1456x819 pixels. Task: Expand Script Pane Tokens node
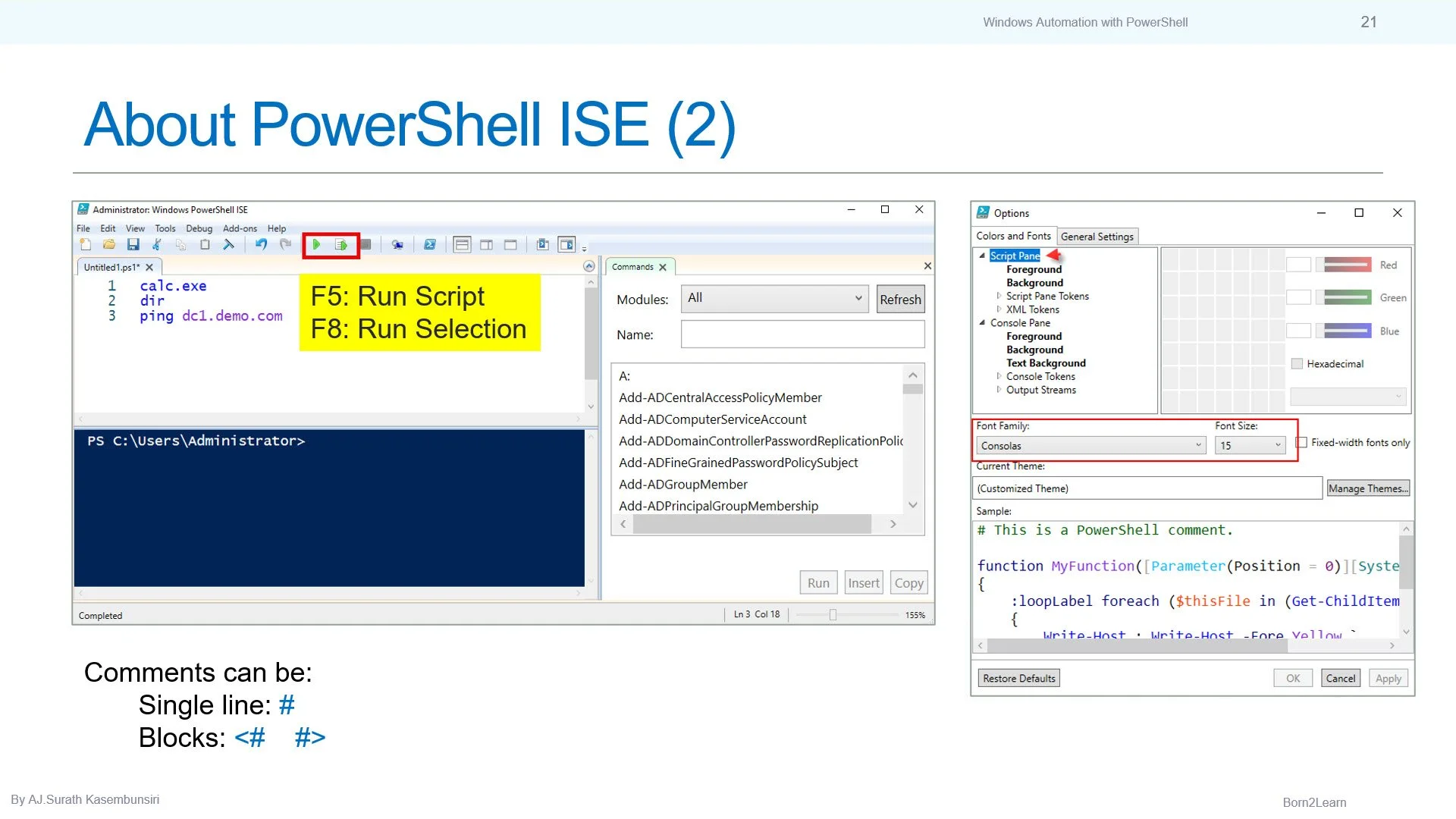coord(999,296)
